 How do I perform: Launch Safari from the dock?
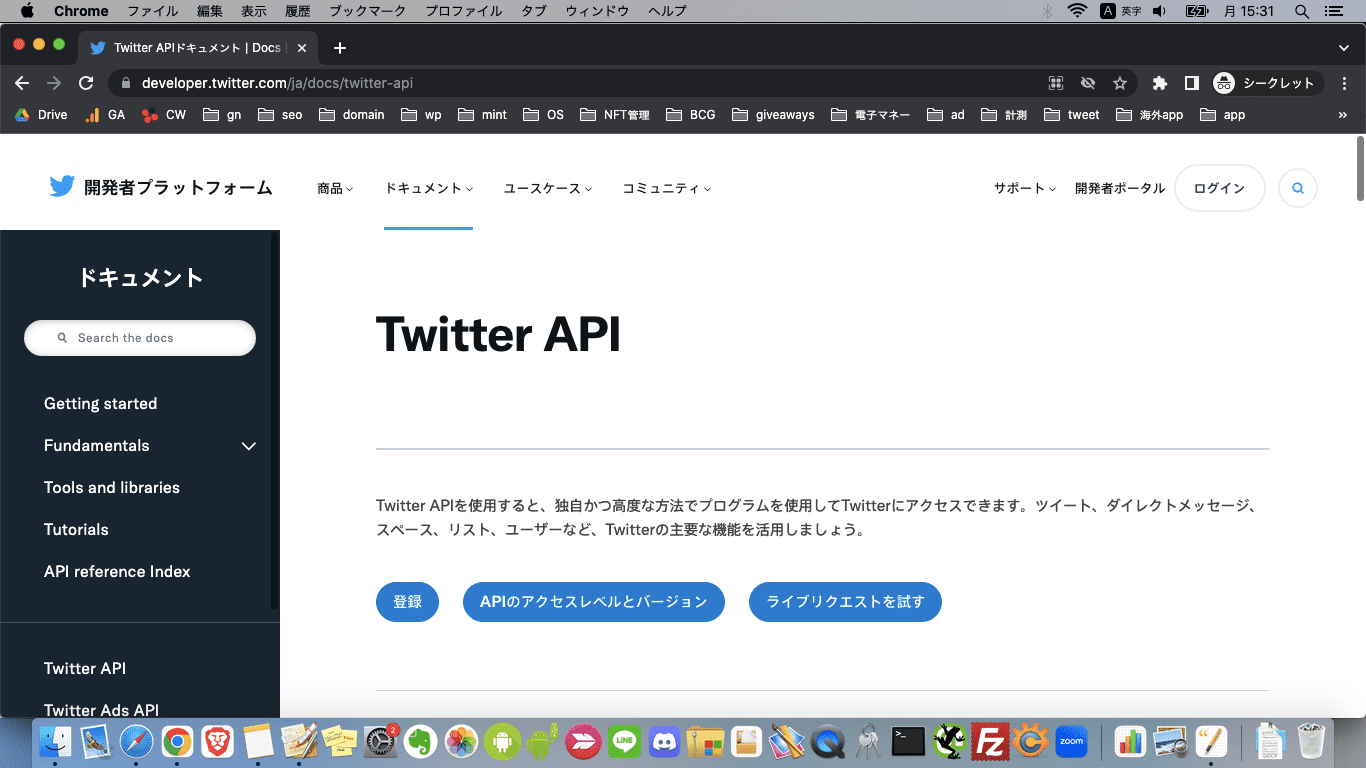tap(136, 741)
